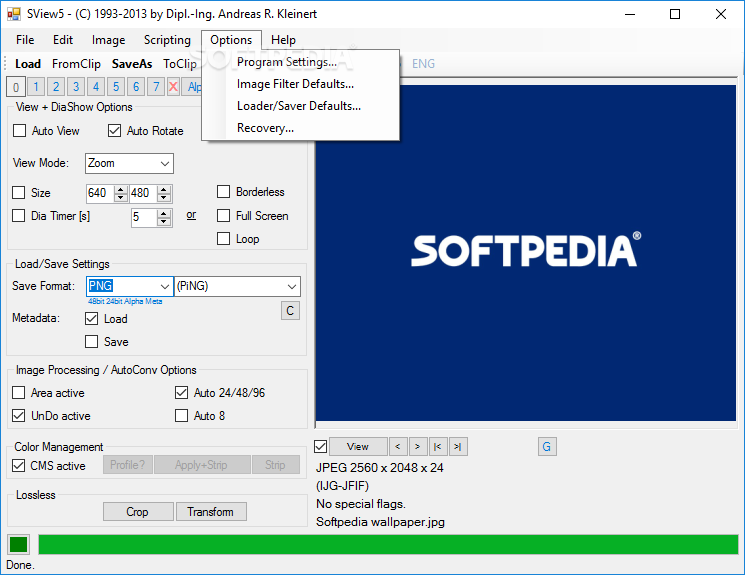Increase the height 480 spinner
This screenshot has width=745, height=575.
click(x=164, y=189)
